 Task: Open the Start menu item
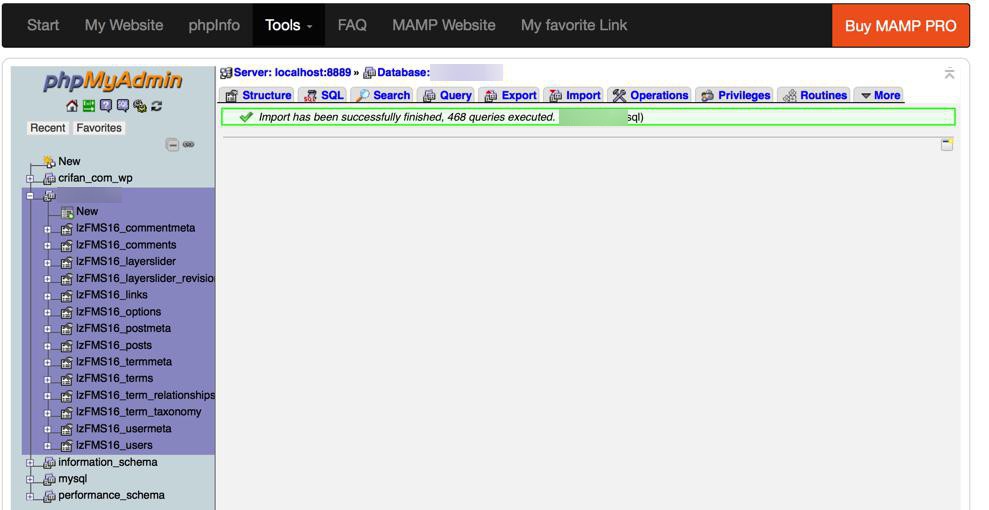click(x=43, y=25)
